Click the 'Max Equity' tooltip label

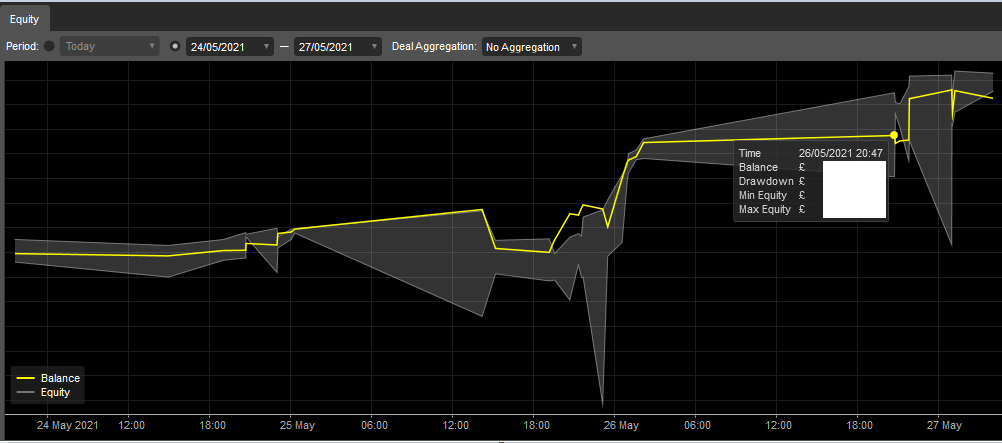coord(765,209)
